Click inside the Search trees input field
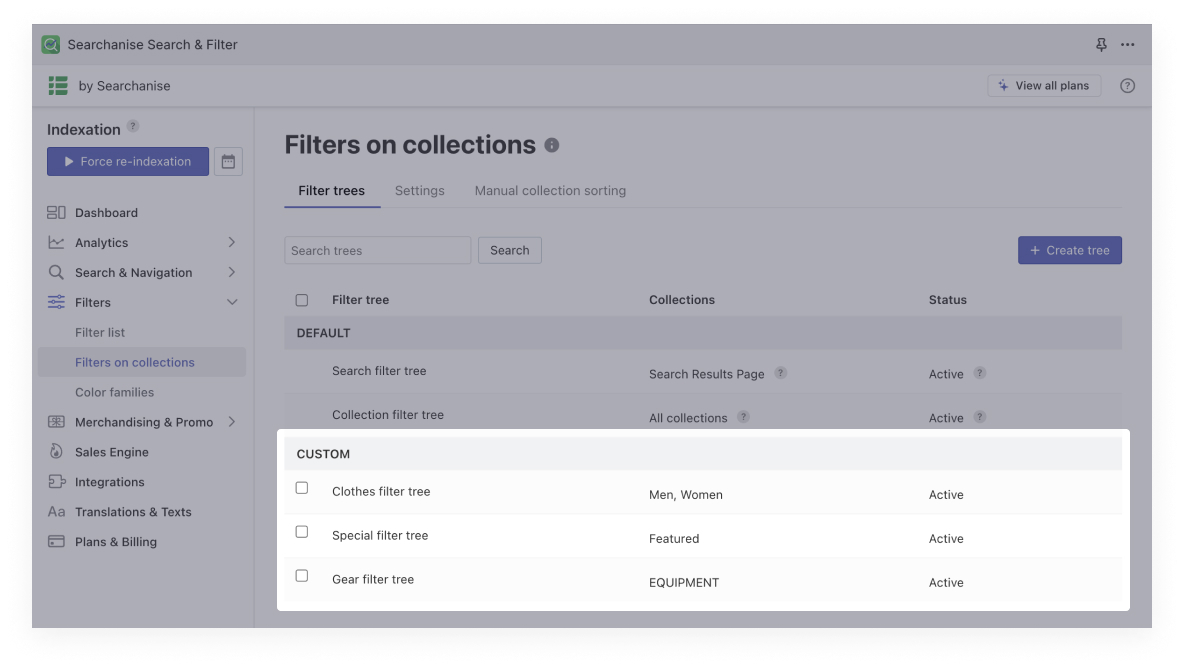 [377, 250]
